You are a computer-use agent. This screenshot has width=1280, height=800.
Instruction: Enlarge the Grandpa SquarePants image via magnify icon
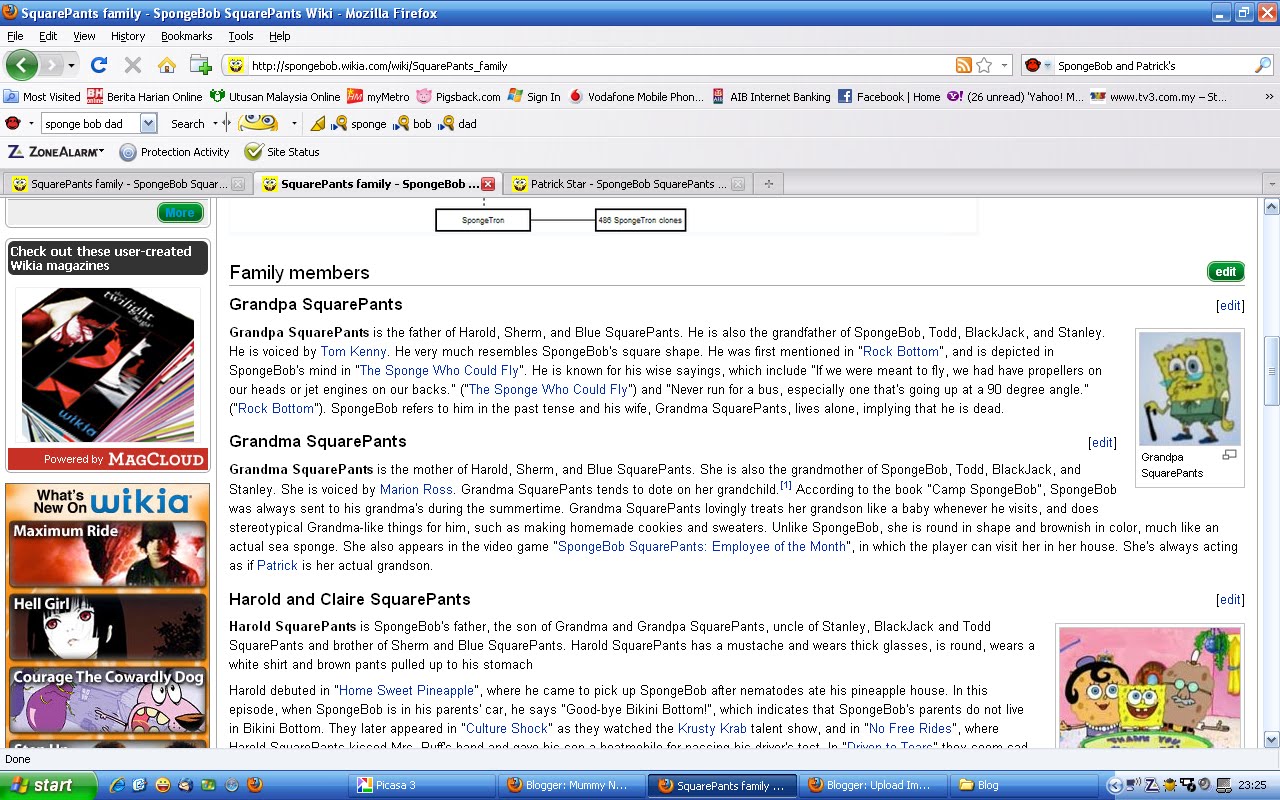click(x=1230, y=455)
